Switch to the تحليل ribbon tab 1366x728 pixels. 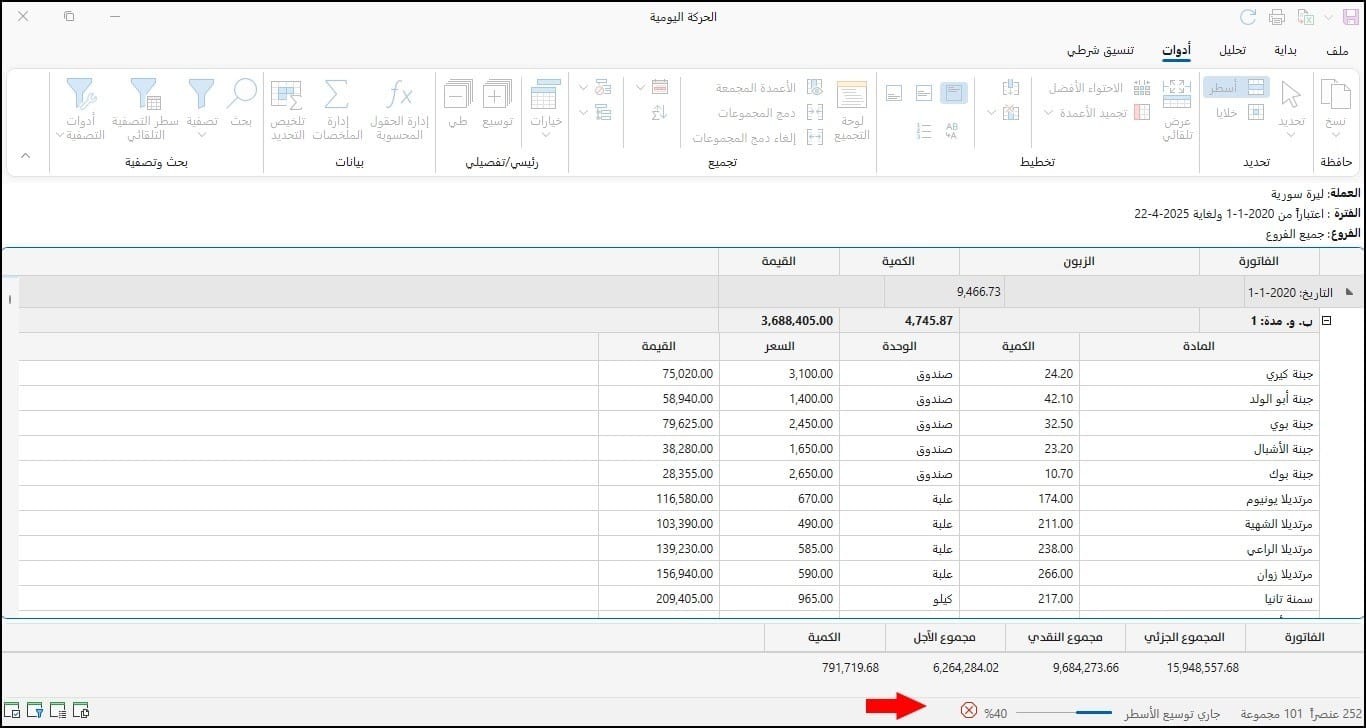(x=1232, y=50)
